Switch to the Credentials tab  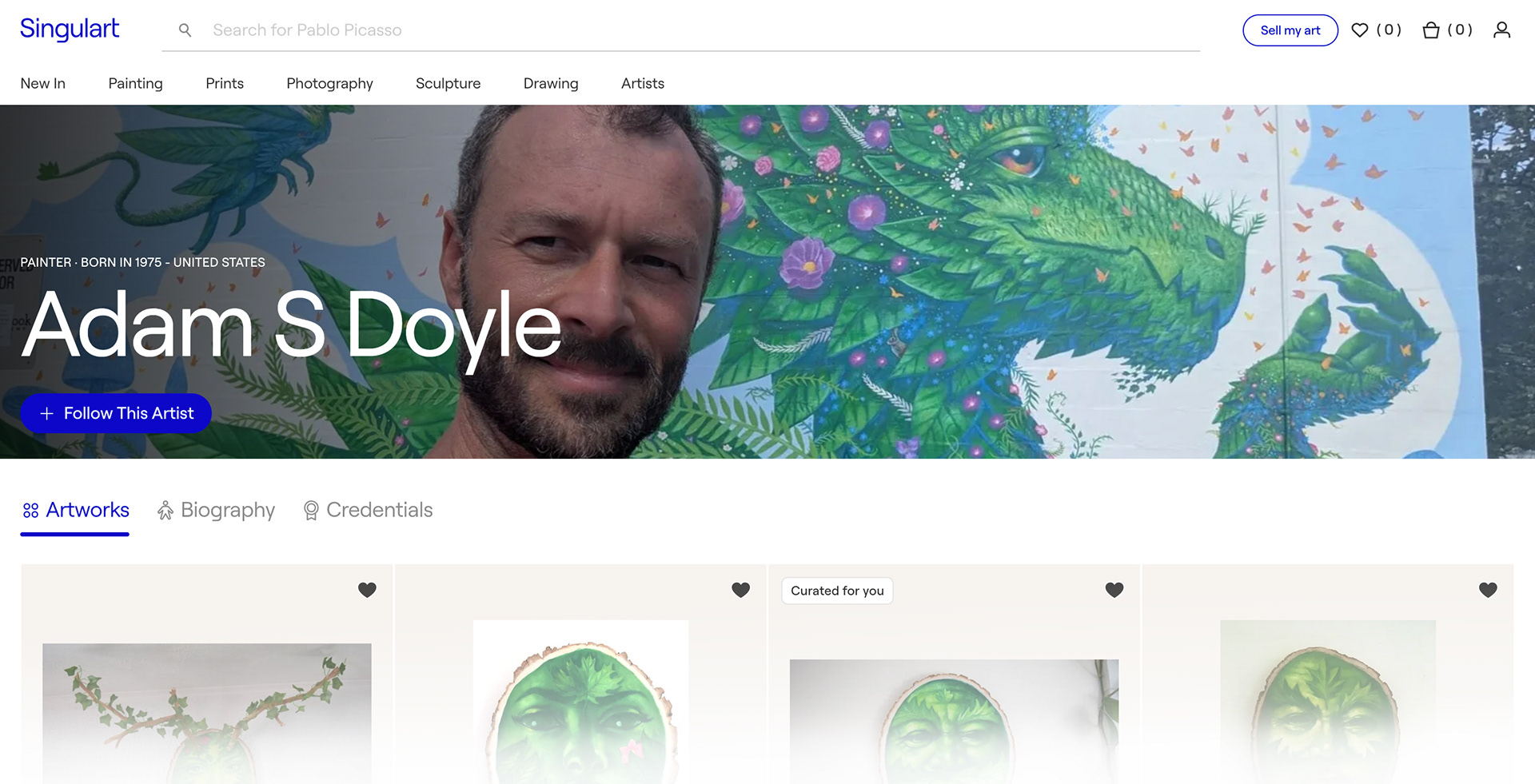pyautogui.click(x=368, y=510)
